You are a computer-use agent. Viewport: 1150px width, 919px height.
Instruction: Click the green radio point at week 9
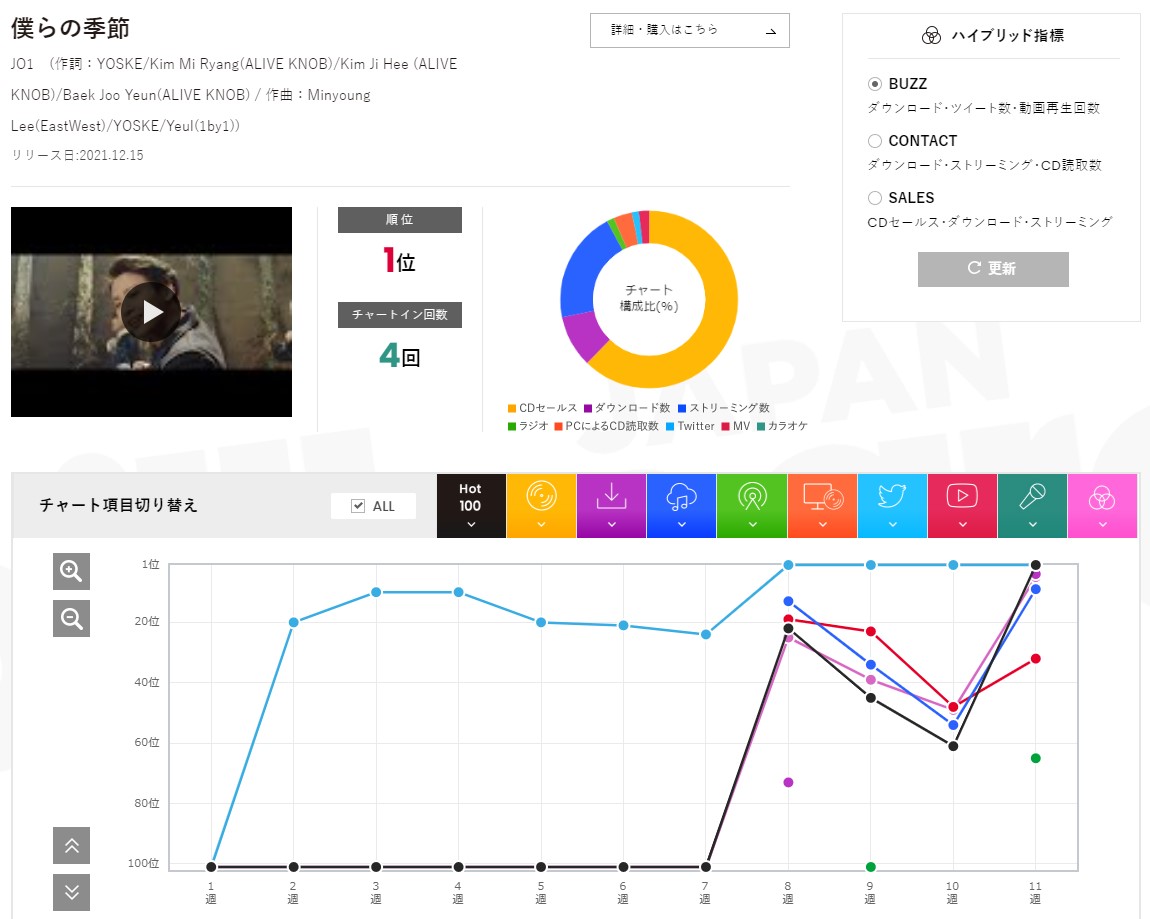click(871, 867)
